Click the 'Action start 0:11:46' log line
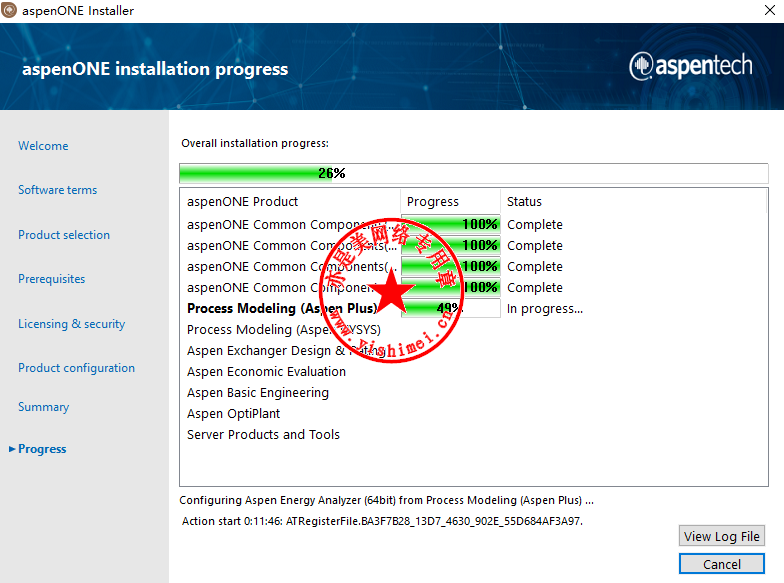Image resolution: width=784 pixels, height=583 pixels. [x=382, y=521]
